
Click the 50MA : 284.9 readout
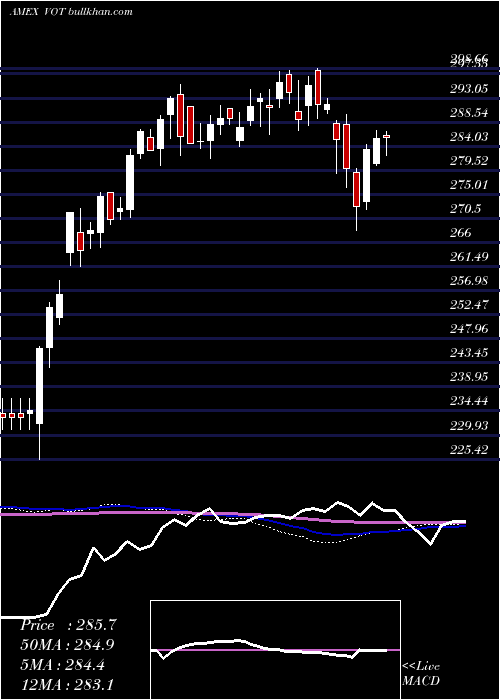pyautogui.click(x=67, y=645)
